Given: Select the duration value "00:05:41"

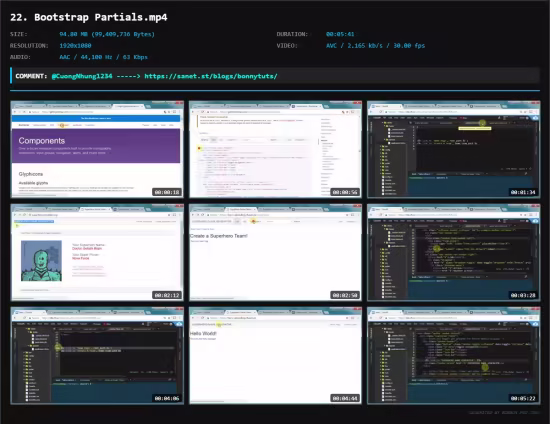Looking at the screenshot, I should pyautogui.click(x=340, y=34).
